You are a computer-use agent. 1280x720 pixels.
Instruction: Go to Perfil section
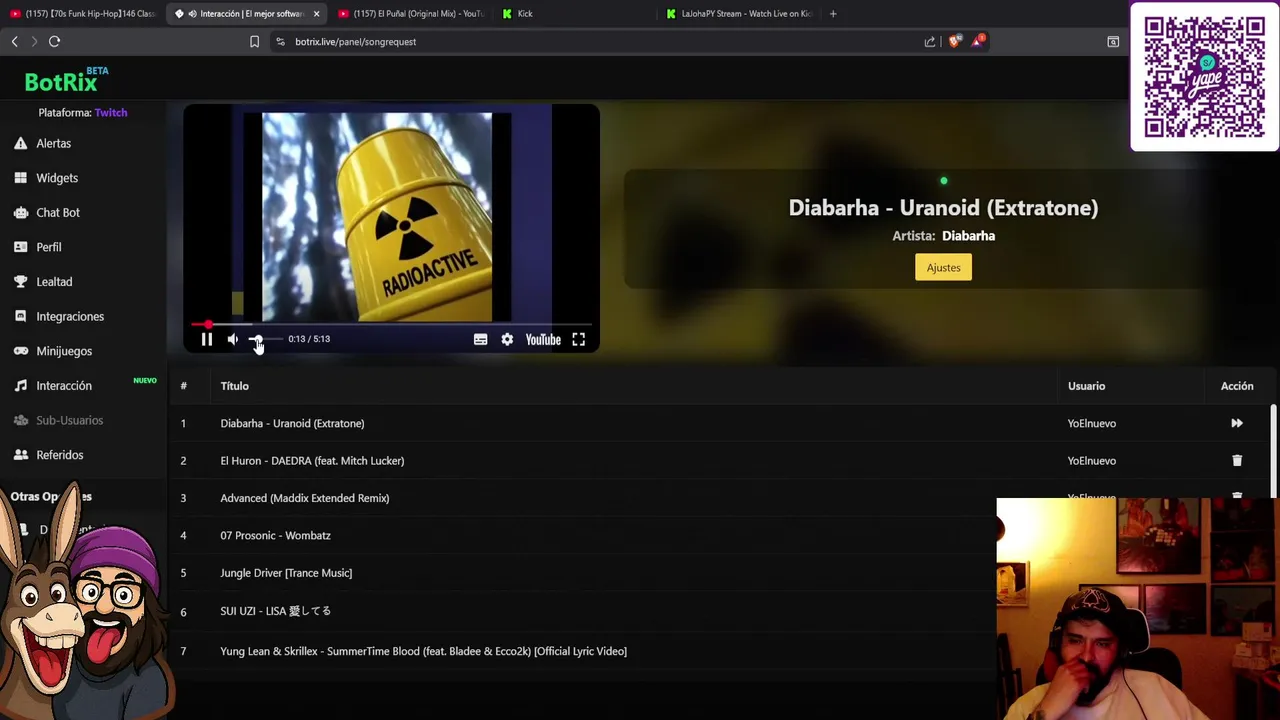49,247
